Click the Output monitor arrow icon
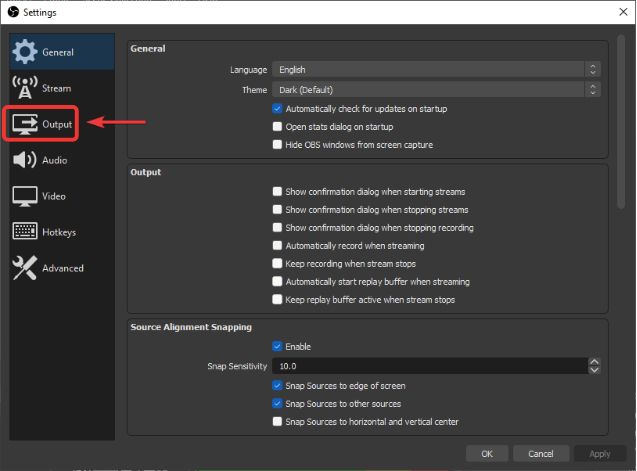Viewport: 637px width, 471px height. pyautogui.click(x=25, y=124)
